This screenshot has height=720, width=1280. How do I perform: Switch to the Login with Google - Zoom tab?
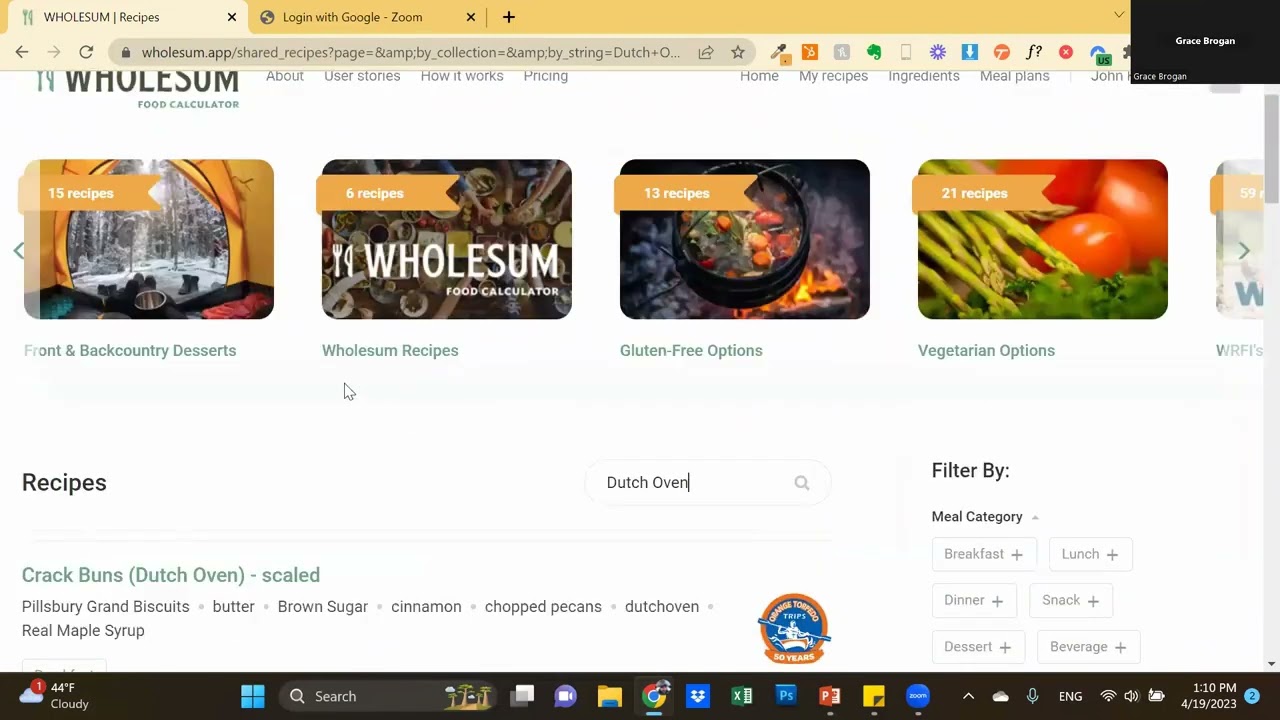pos(367,17)
